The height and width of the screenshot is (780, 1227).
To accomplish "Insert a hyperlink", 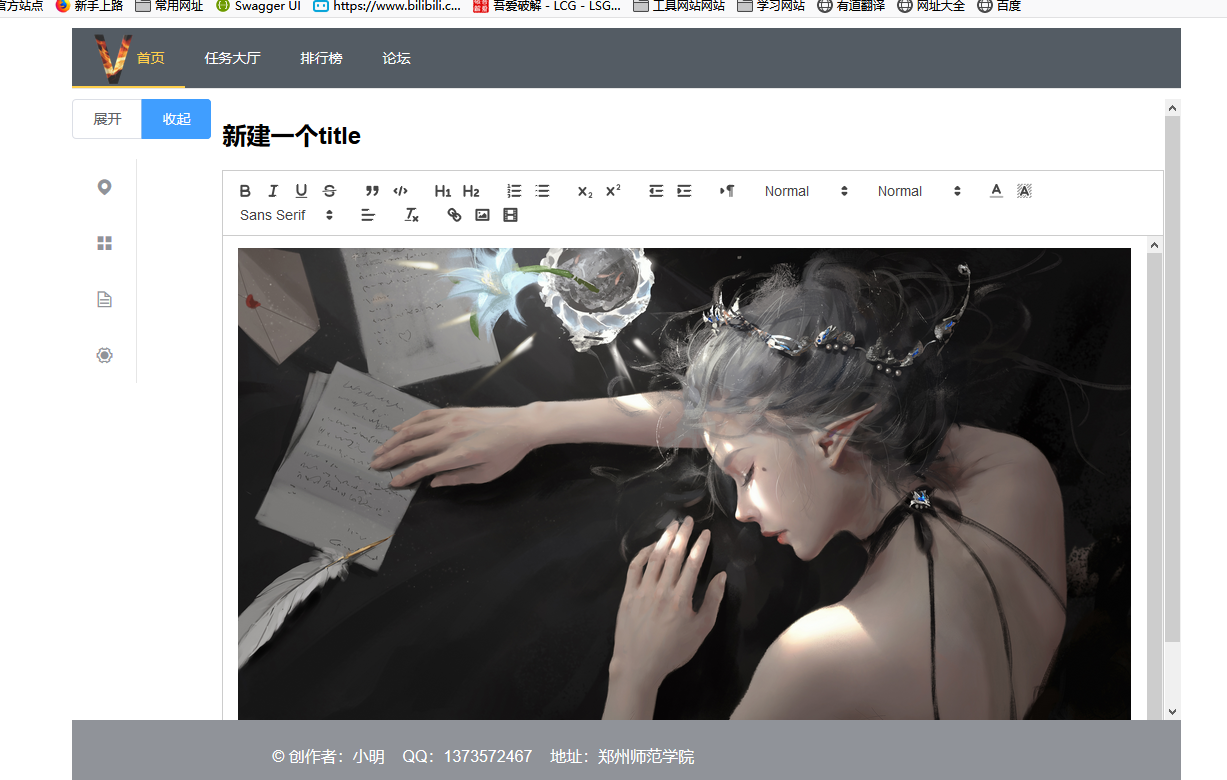I will point(454,215).
